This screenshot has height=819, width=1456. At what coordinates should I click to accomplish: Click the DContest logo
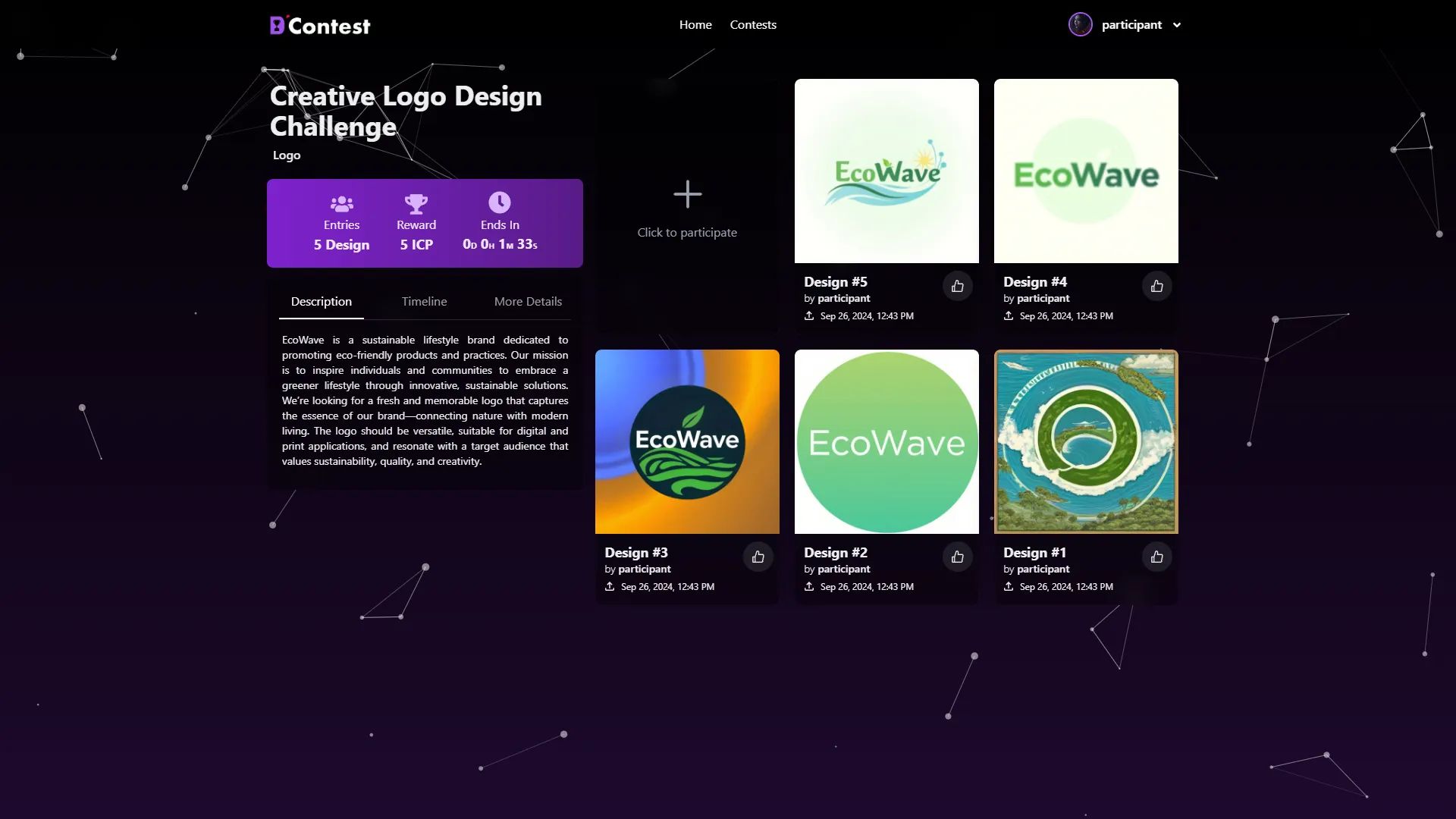click(320, 26)
